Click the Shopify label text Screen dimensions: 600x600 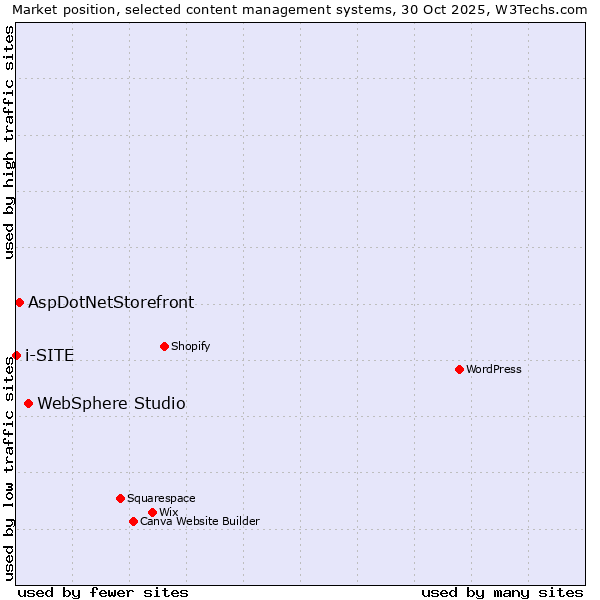[x=190, y=346]
